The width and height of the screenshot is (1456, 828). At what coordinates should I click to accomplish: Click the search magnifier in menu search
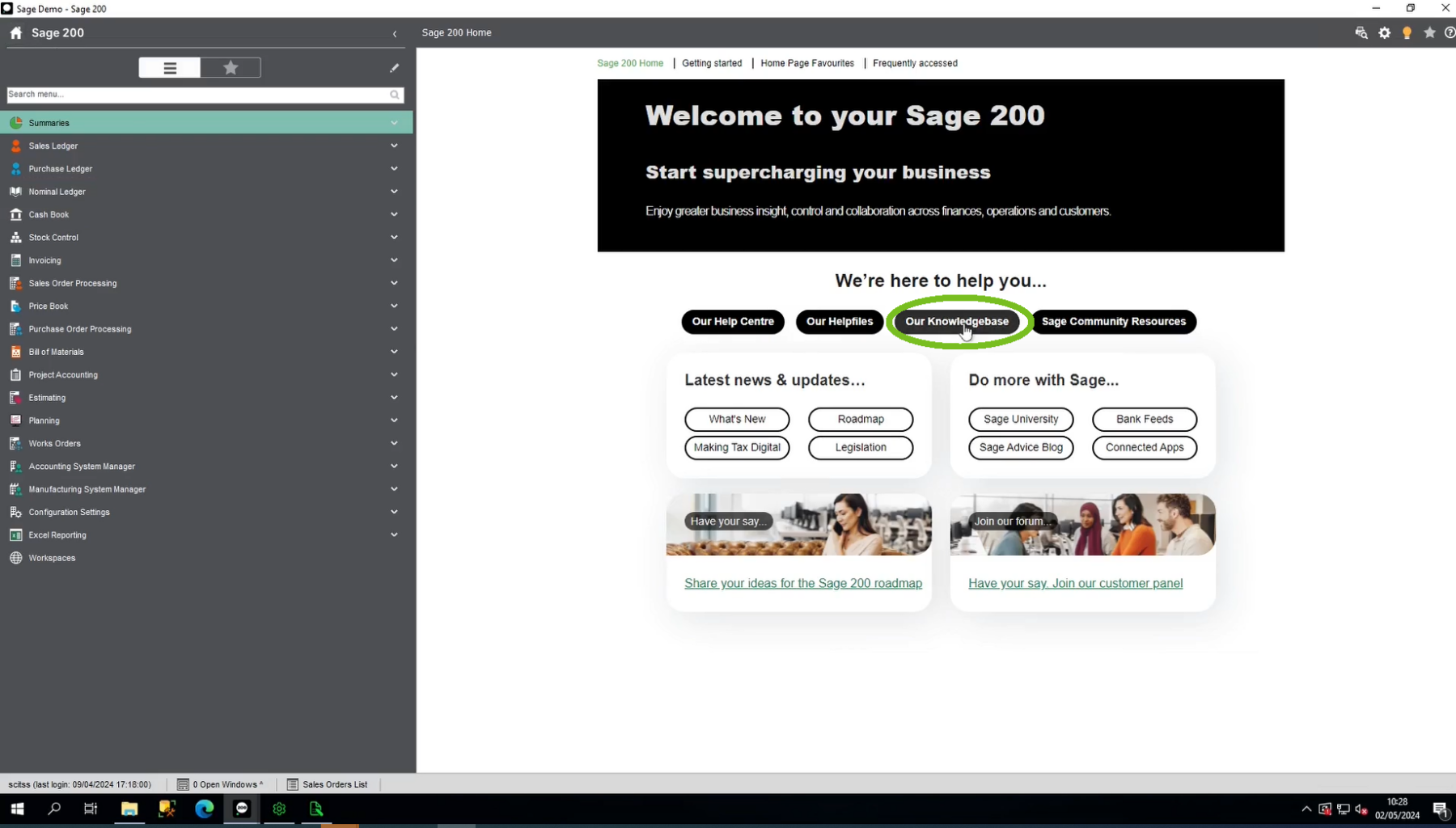coord(394,95)
